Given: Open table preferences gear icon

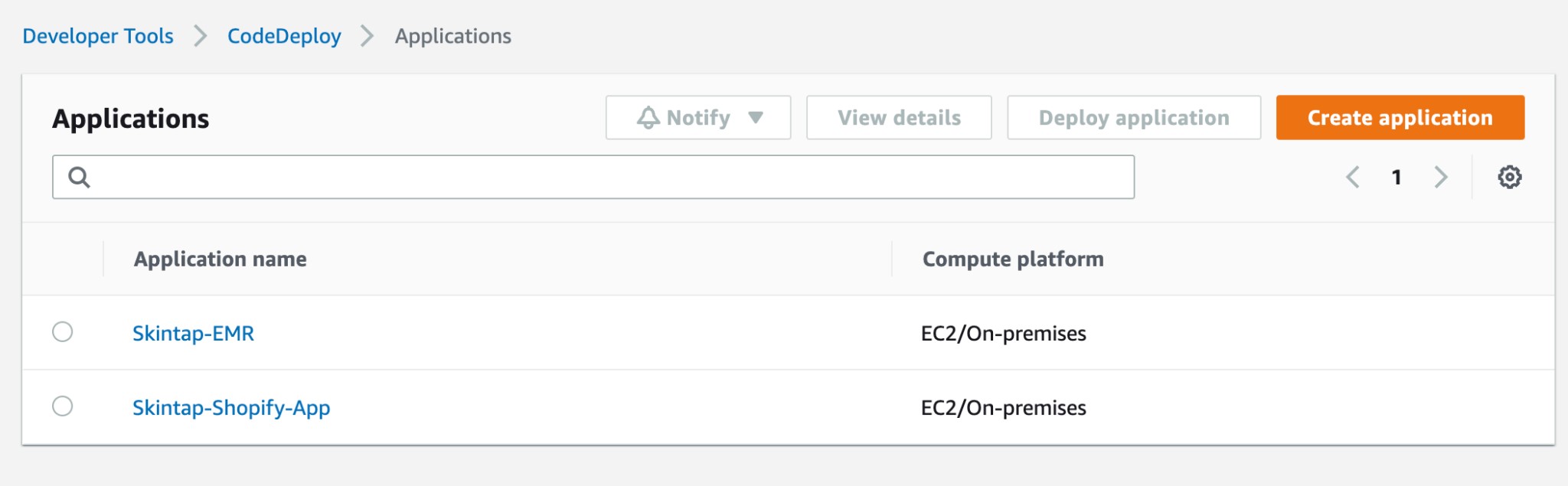Looking at the screenshot, I should pyautogui.click(x=1509, y=178).
